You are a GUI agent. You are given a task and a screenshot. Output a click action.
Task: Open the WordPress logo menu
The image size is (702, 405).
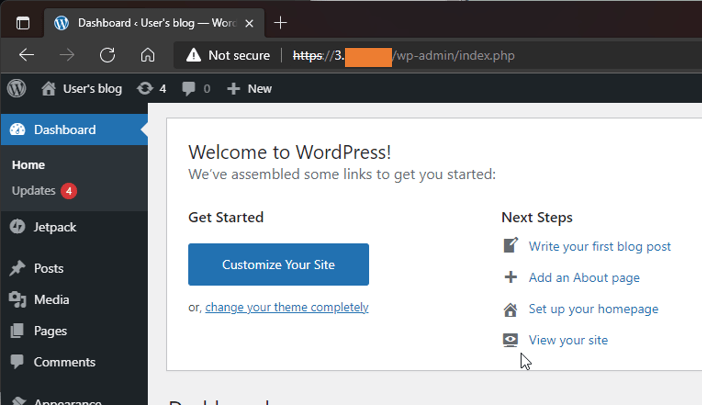pyautogui.click(x=17, y=89)
